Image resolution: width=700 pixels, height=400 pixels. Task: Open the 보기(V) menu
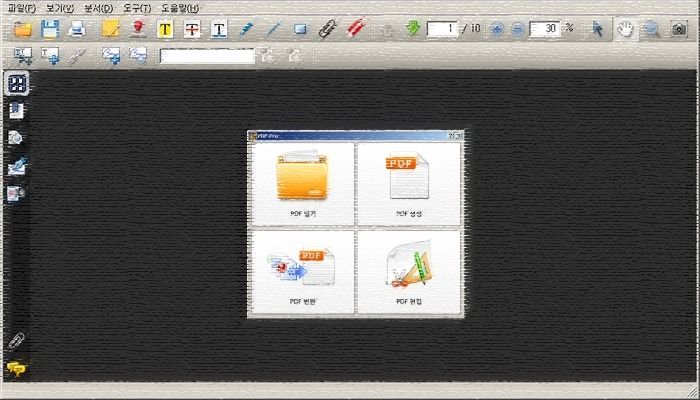click(x=60, y=8)
